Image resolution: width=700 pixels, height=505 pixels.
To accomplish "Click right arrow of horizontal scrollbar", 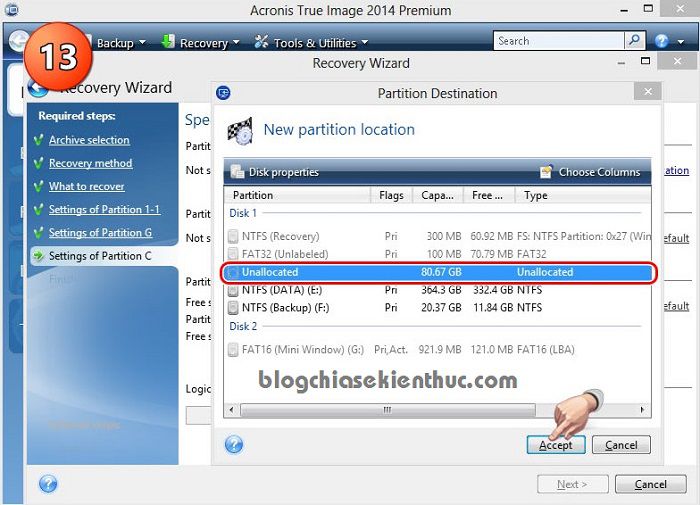I will tap(642, 409).
